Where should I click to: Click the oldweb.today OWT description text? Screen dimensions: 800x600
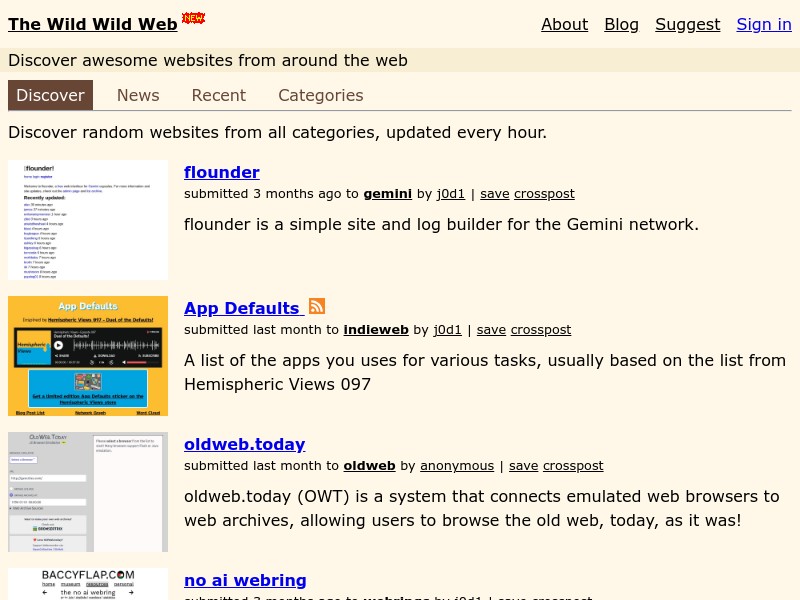click(x=482, y=508)
